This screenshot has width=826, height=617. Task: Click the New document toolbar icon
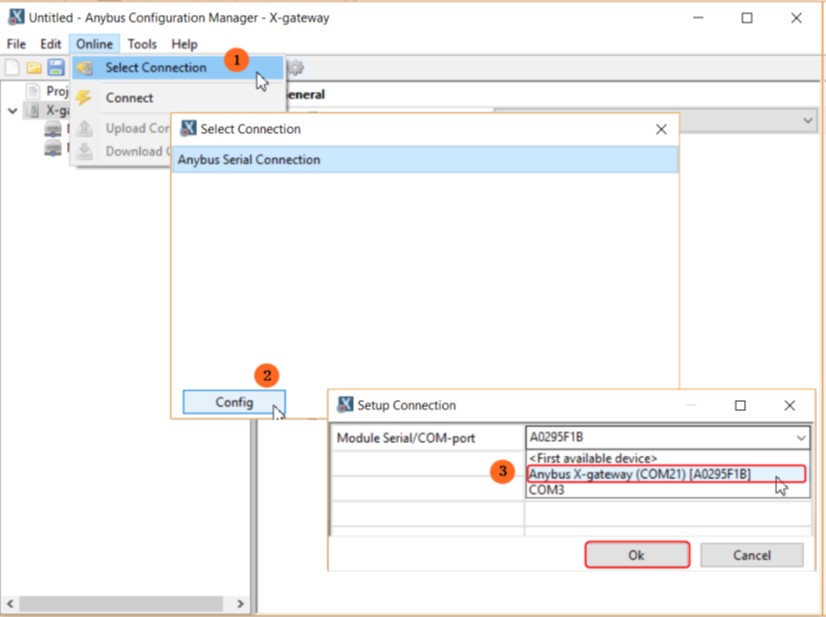[12, 67]
